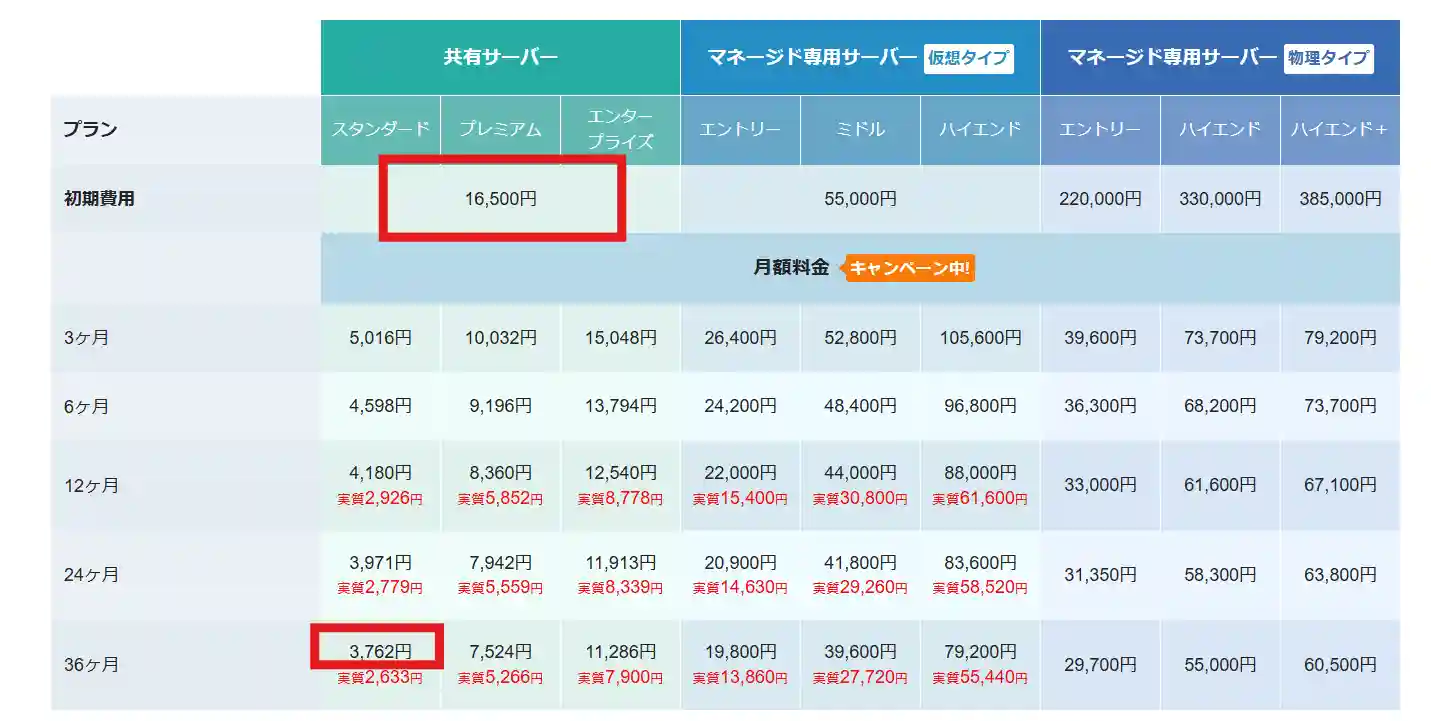Click the 13,794円 price cell
1431x721 pixels.
tap(620, 407)
